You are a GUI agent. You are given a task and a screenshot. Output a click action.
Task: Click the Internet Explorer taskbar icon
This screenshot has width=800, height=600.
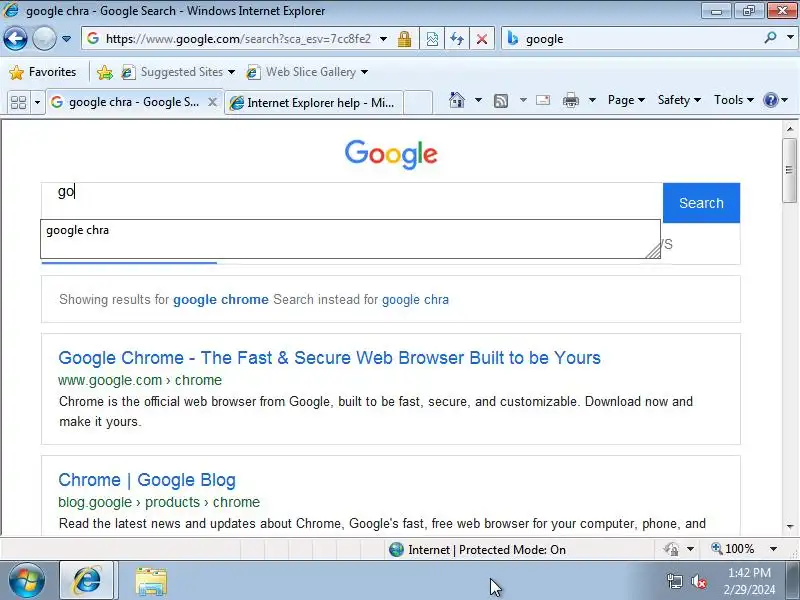pos(87,581)
